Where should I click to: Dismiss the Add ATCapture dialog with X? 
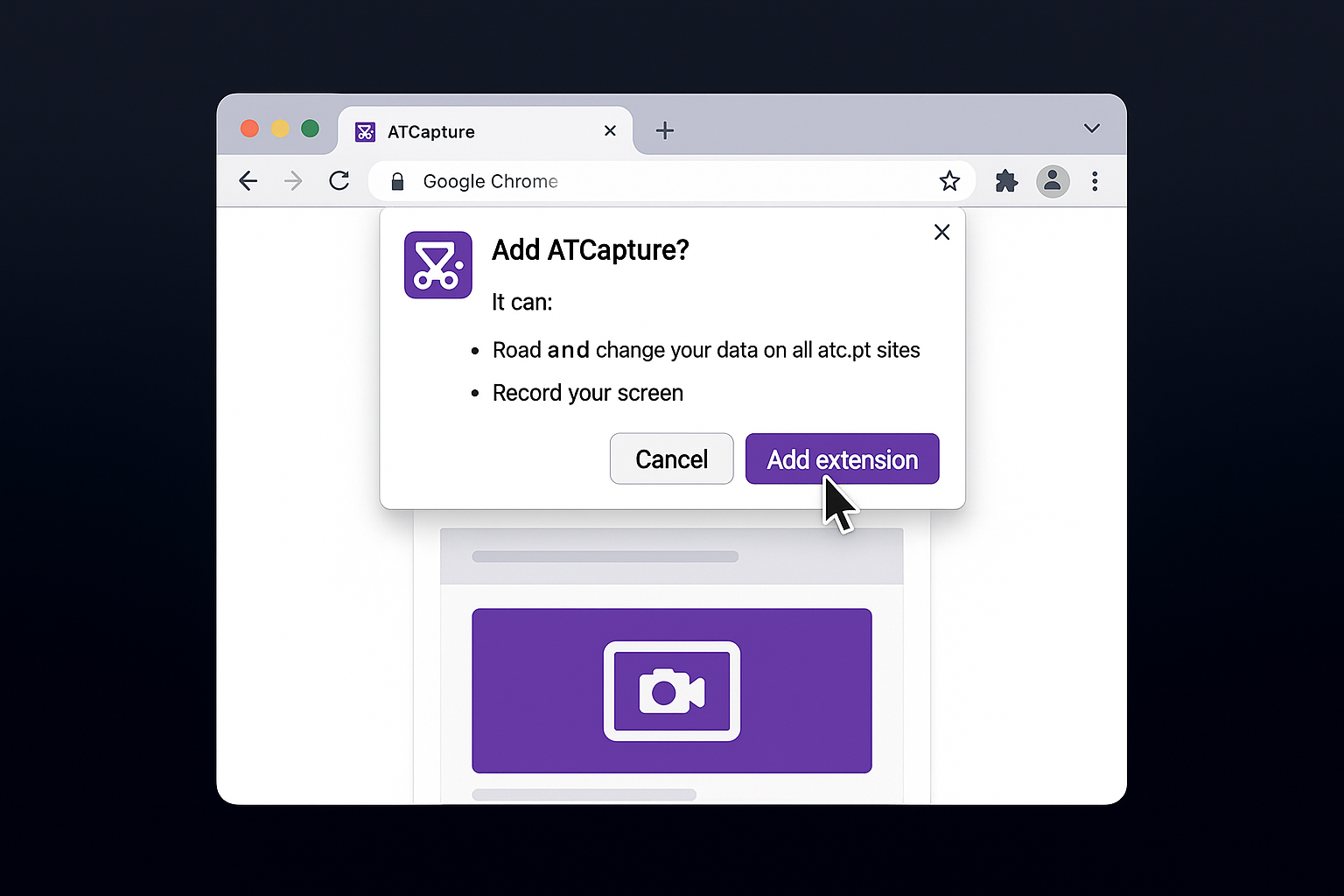point(941,232)
